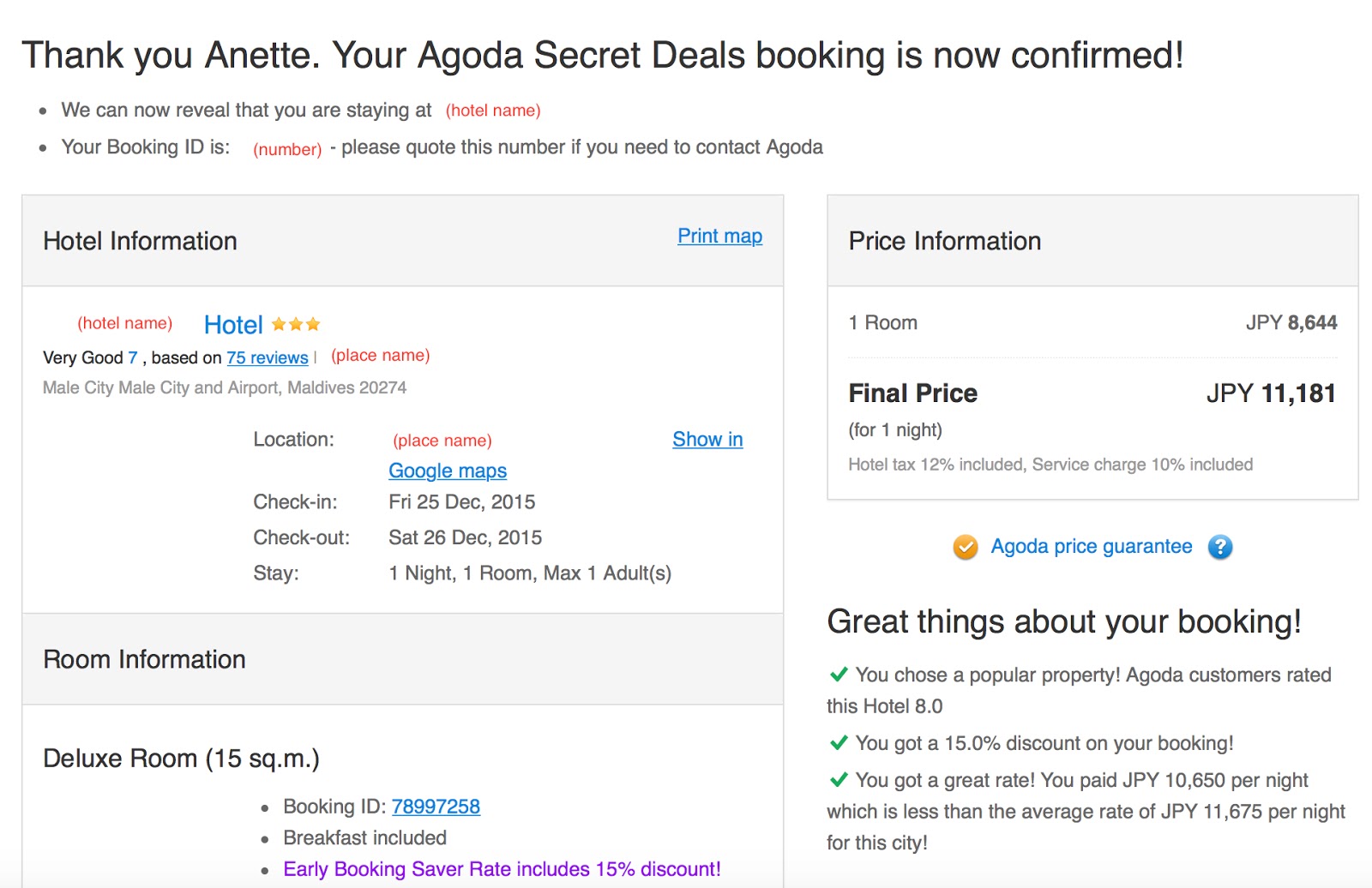Screen dimensions: 1372x888
Task: Click green check beside 15.0% discount message
Action: coord(839,743)
